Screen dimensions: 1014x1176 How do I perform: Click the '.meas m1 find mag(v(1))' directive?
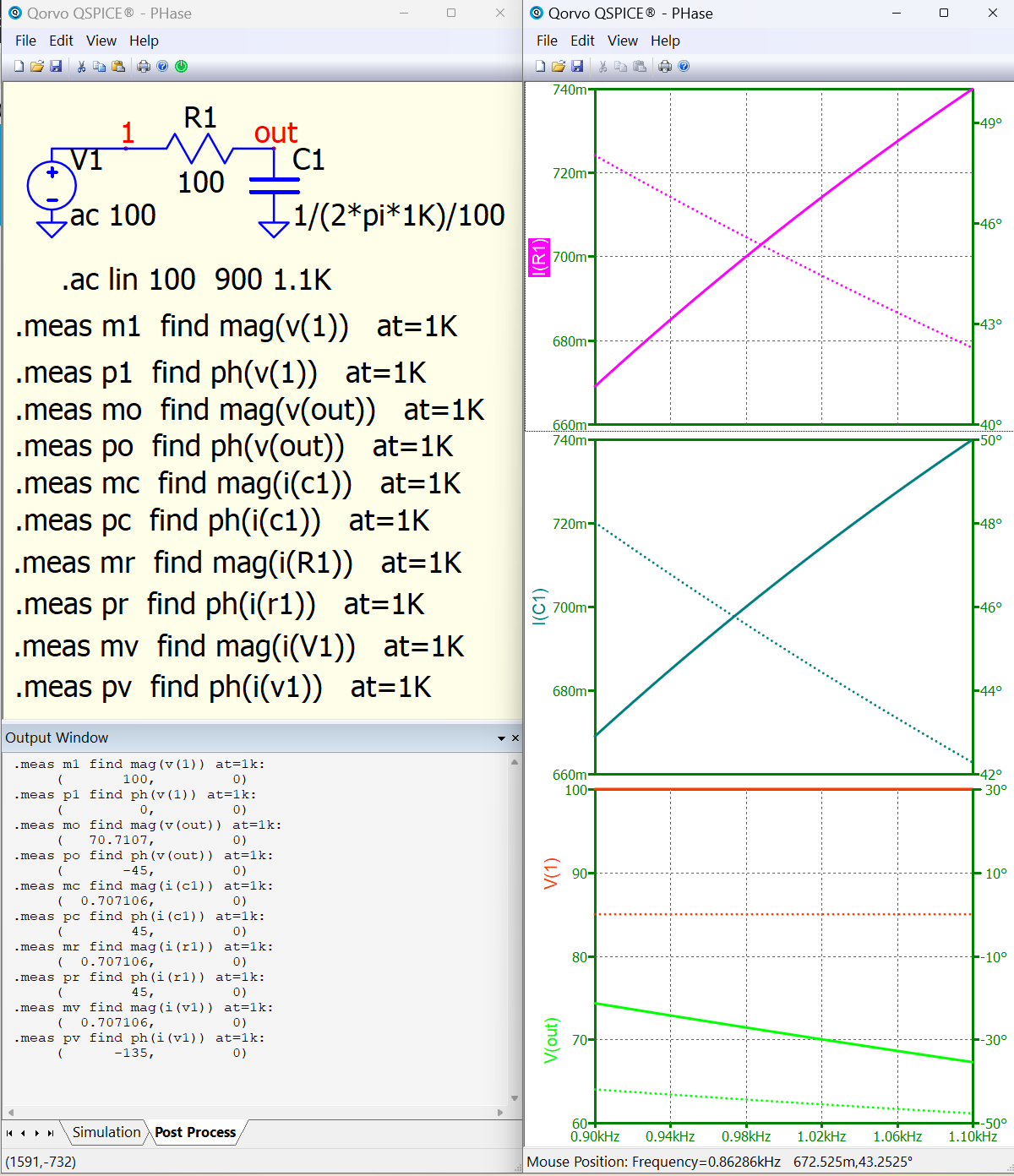[236, 326]
